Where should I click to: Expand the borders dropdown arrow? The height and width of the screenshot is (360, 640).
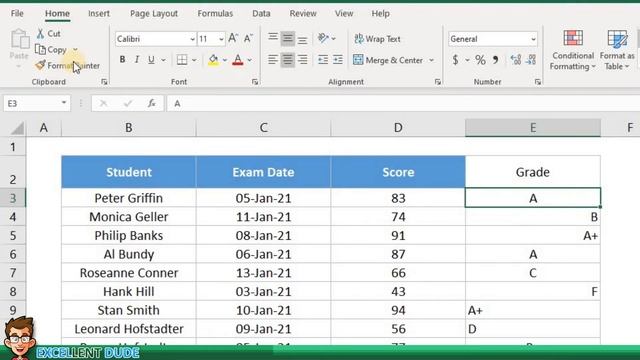(x=194, y=60)
